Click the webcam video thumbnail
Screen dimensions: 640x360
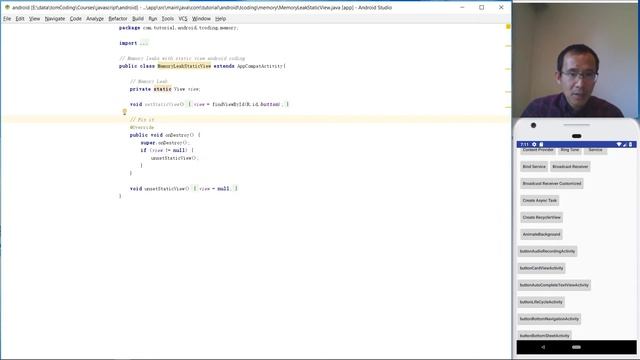coord(576,60)
